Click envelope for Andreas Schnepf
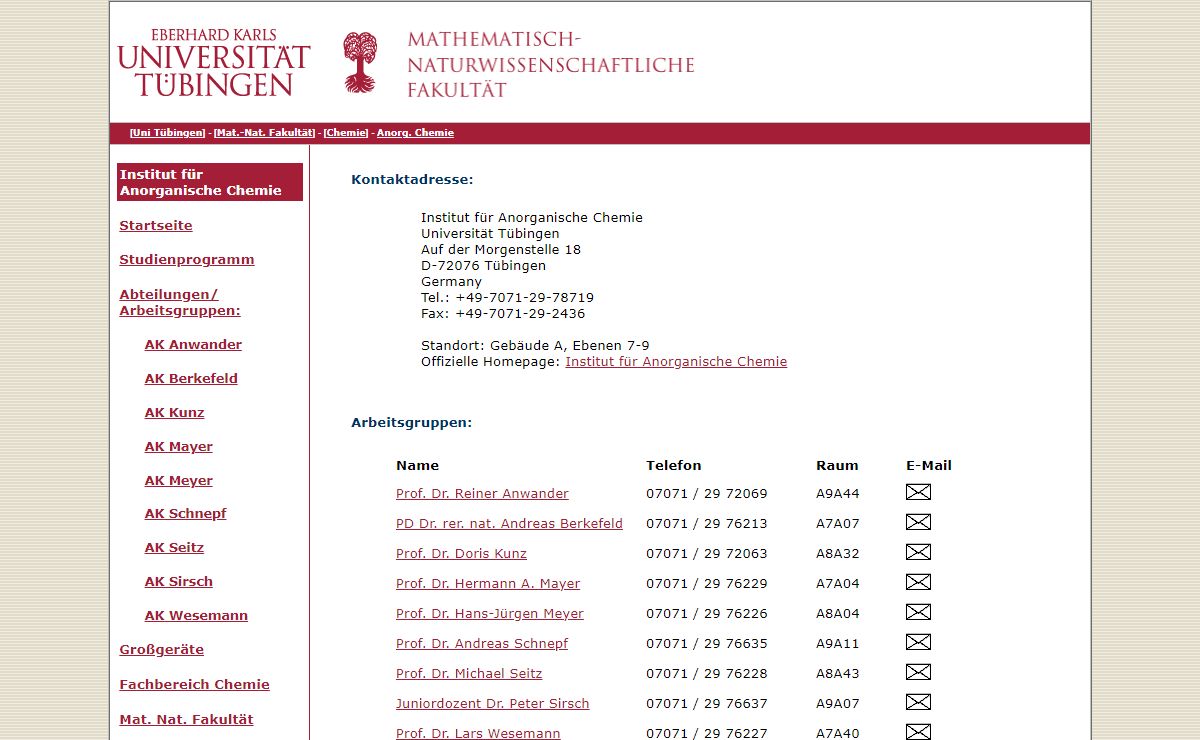 click(x=918, y=642)
